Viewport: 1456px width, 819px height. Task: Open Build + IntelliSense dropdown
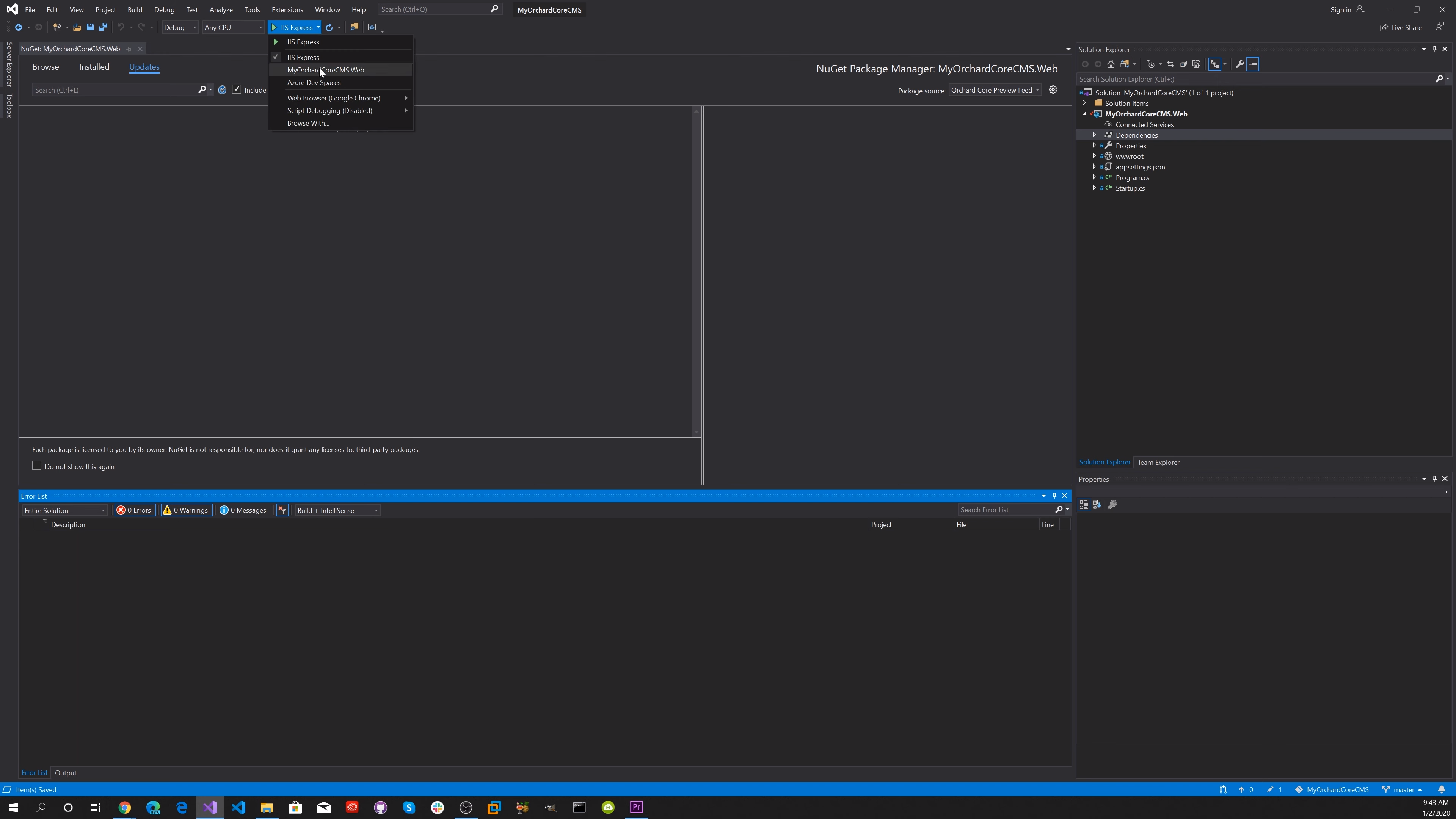337,510
